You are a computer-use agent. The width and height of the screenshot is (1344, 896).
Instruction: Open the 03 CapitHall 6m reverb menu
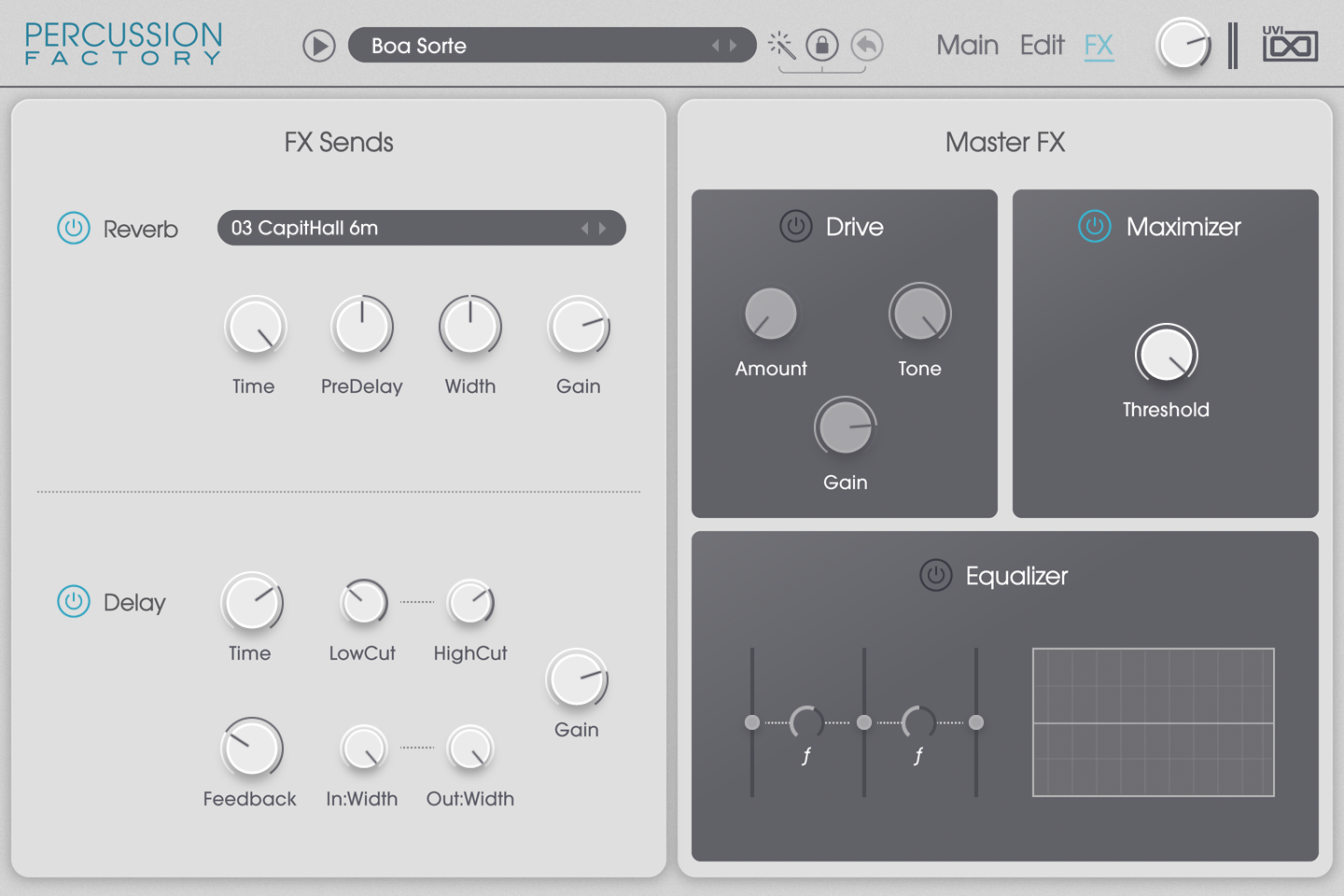coord(401,228)
